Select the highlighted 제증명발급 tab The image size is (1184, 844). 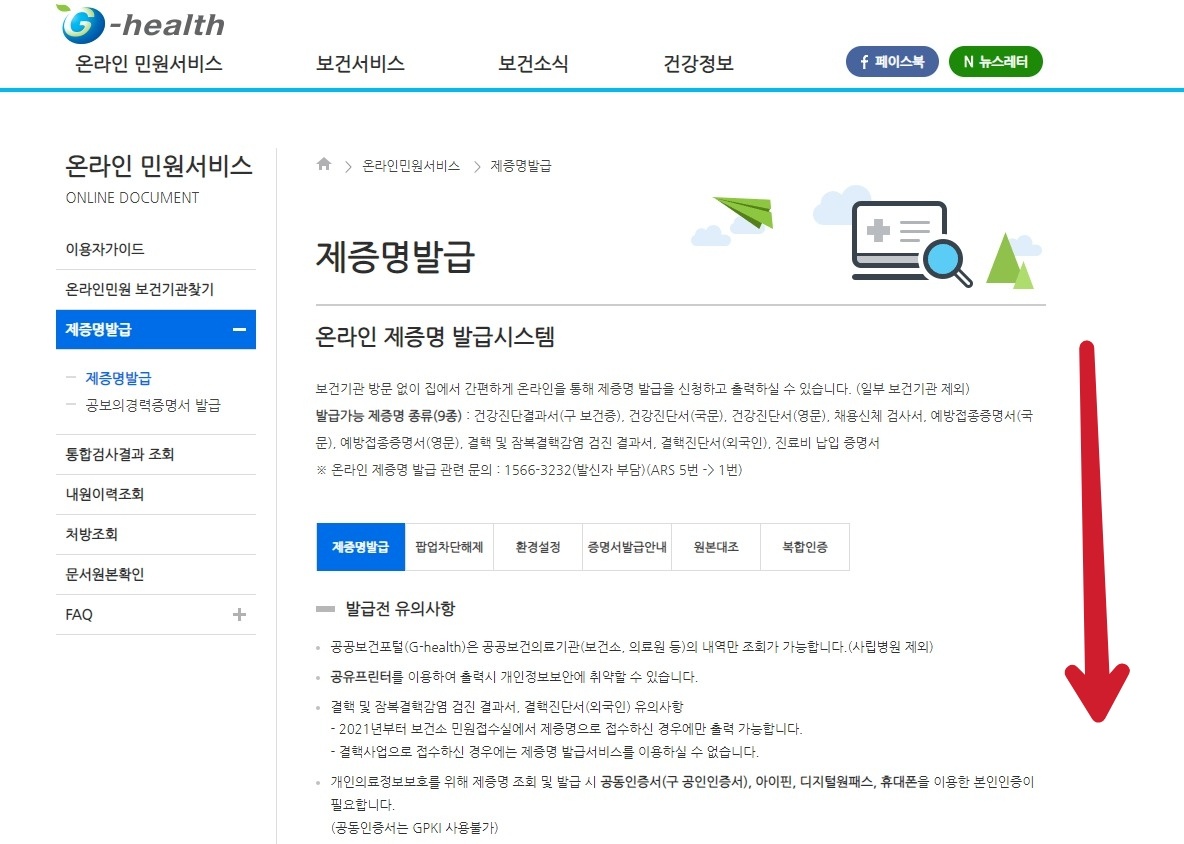[x=360, y=547]
